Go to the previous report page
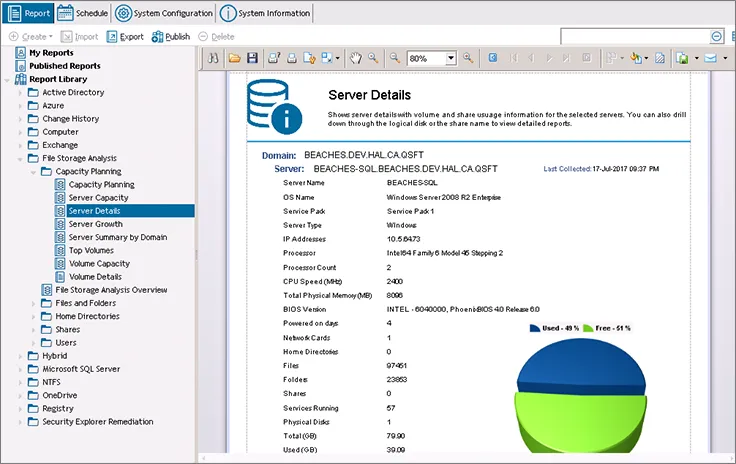The width and height of the screenshot is (736, 464). click(x=531, y=58)
